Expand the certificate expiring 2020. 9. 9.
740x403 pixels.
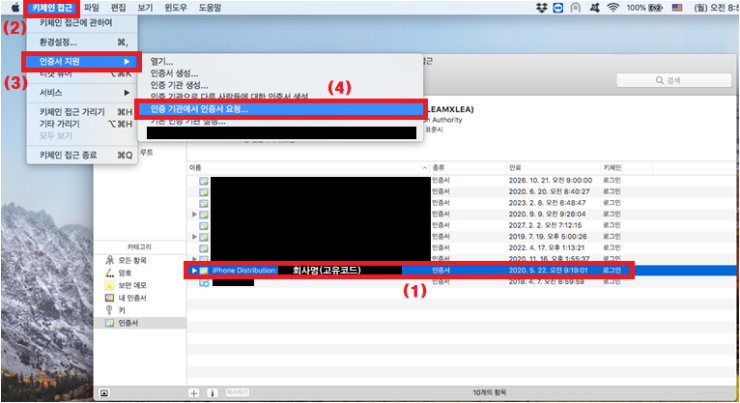click(x=193, y=214)
